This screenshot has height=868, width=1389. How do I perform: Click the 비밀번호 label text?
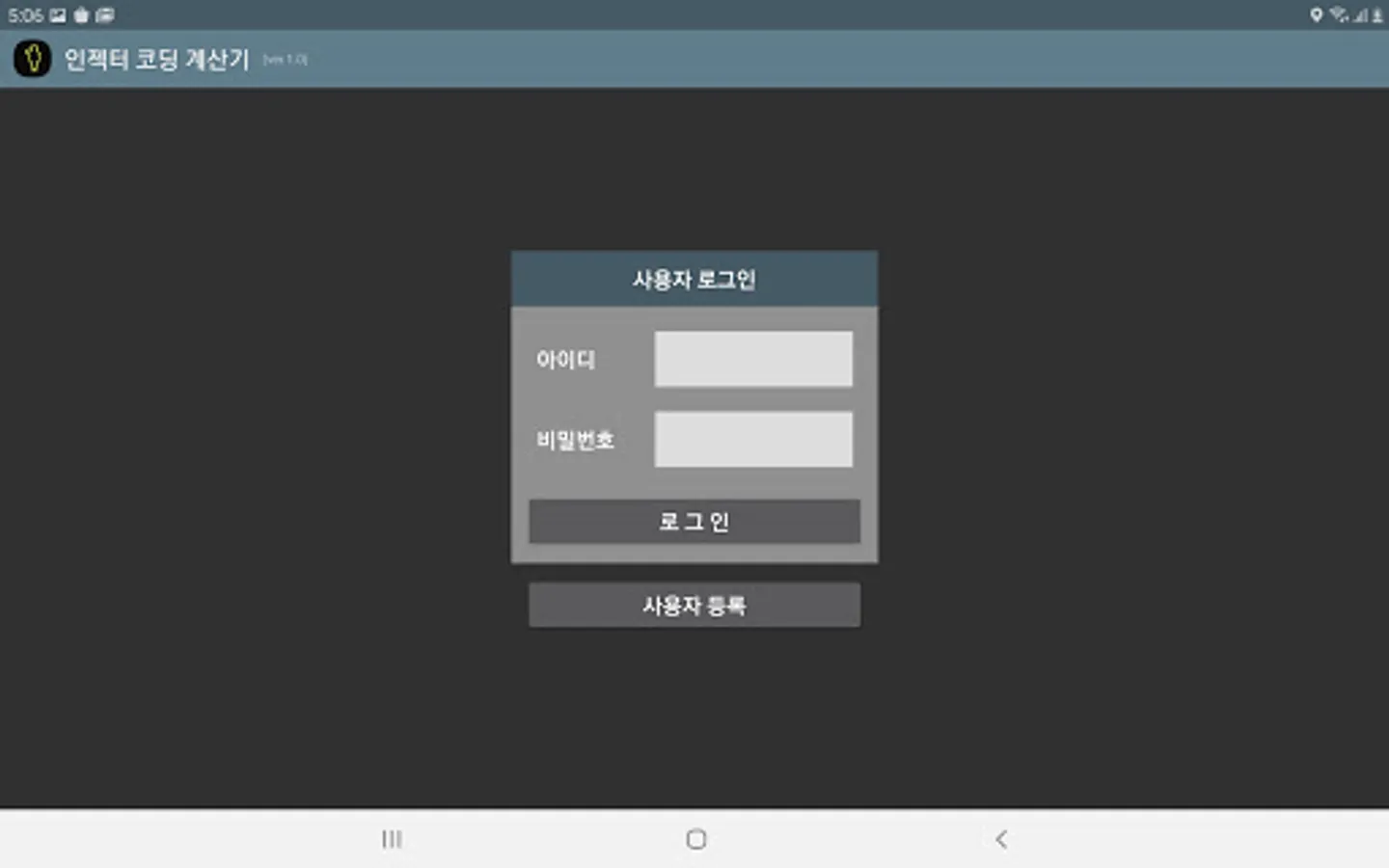pyautogui.click(x=576, y=441)
